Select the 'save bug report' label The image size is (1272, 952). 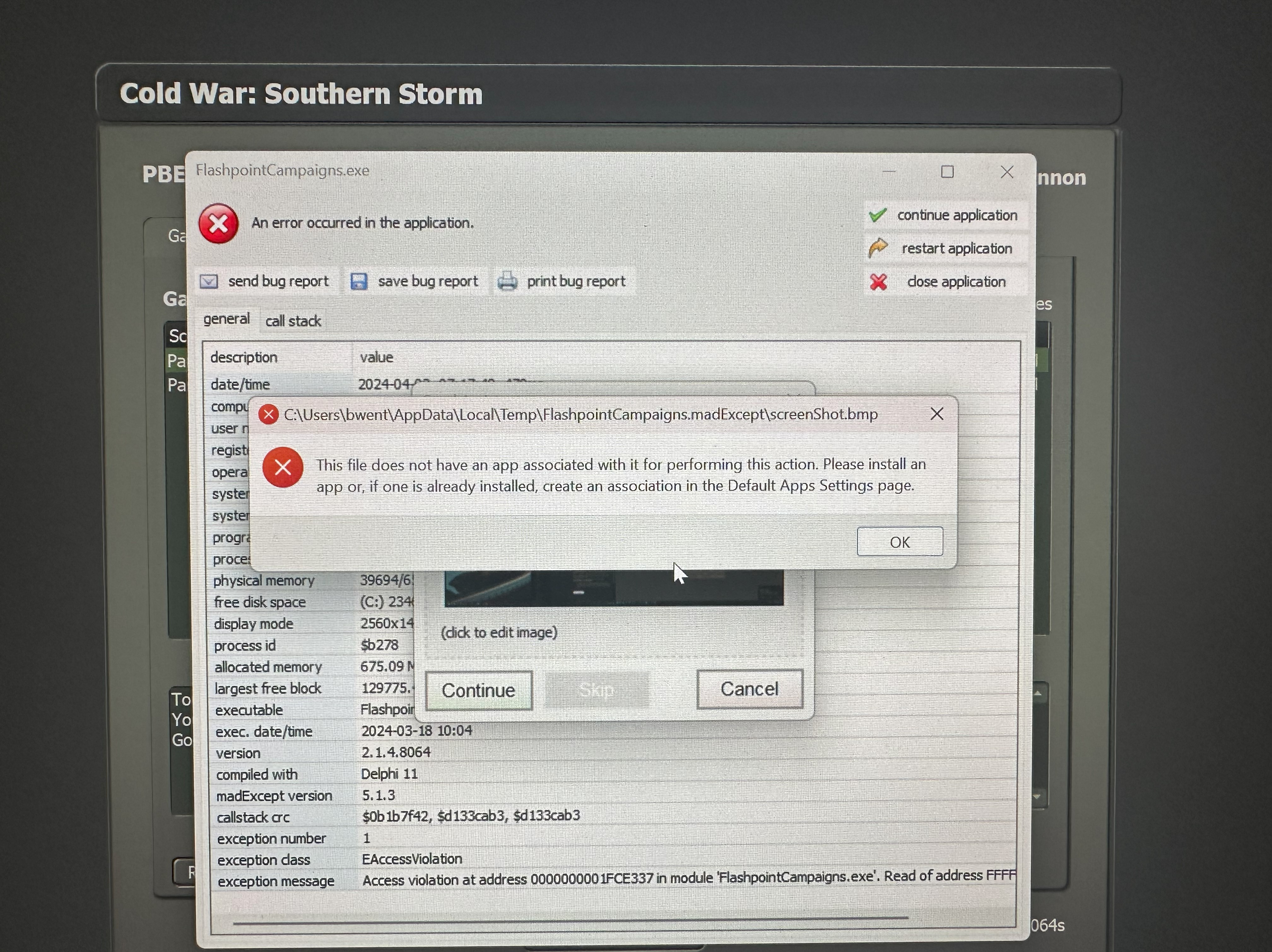428,281
